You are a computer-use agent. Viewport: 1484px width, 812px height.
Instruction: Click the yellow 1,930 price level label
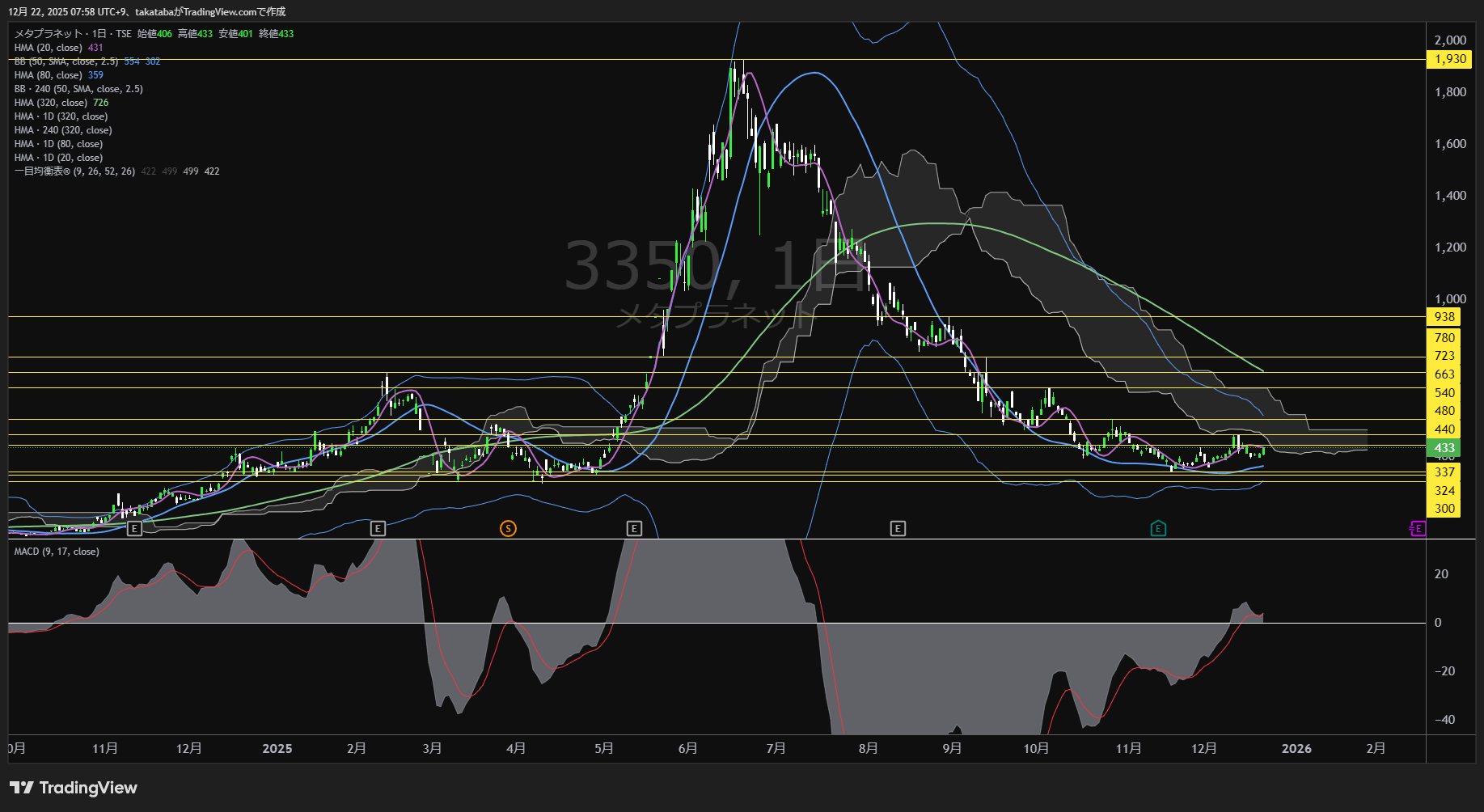(1449, 59)
